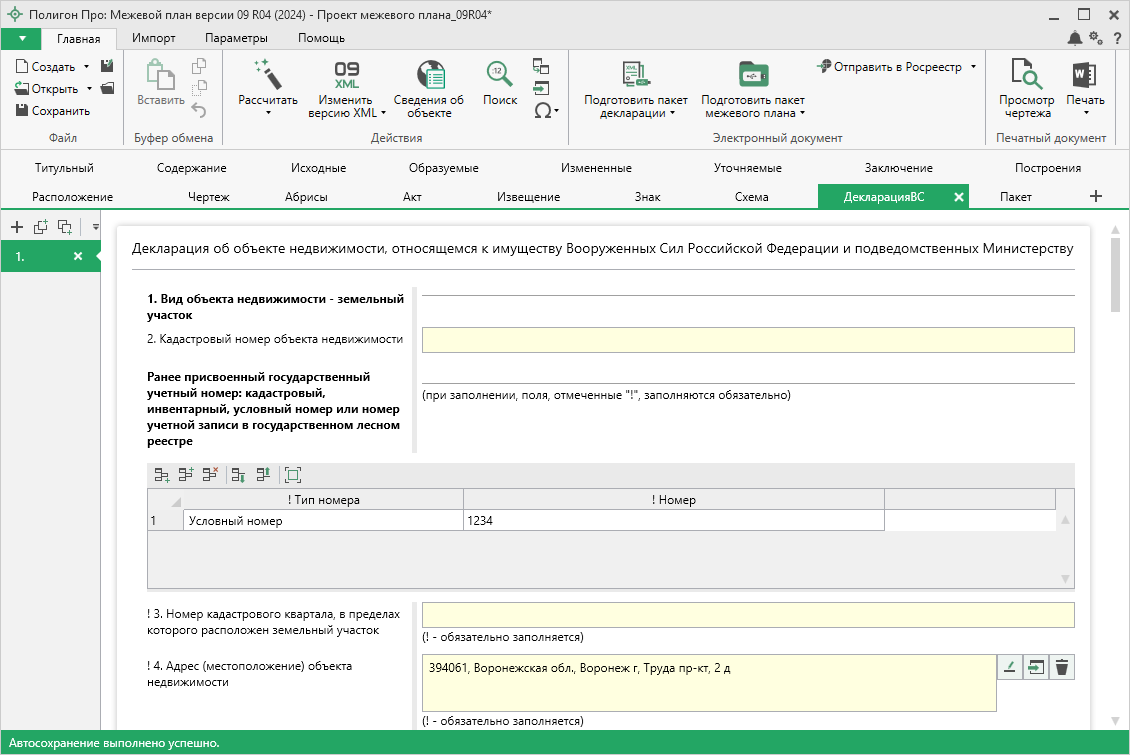This screenshot has width=1130, height=755.
Task: Click the Поиск magnifier icon
Action: tap(500, 74)
